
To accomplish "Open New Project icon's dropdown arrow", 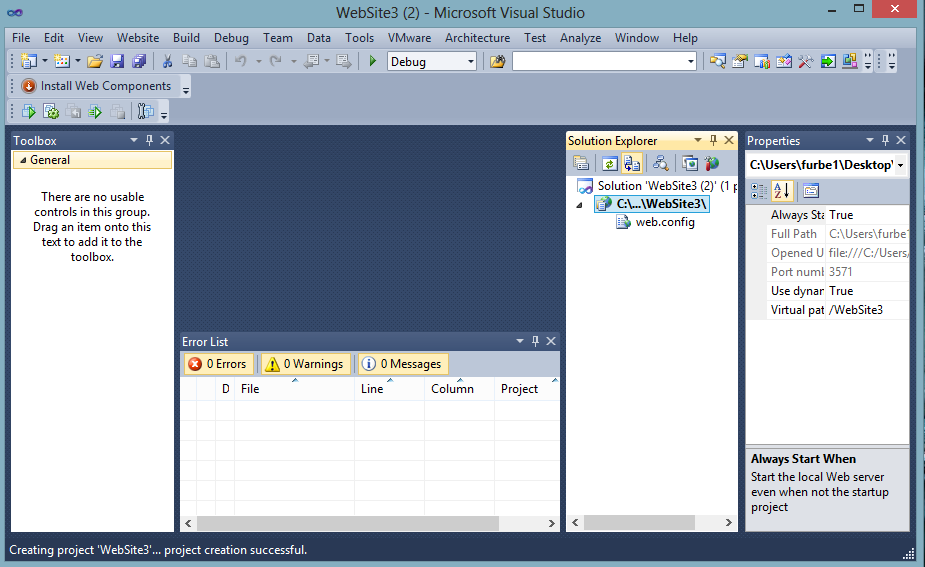I will pos(44,61).
